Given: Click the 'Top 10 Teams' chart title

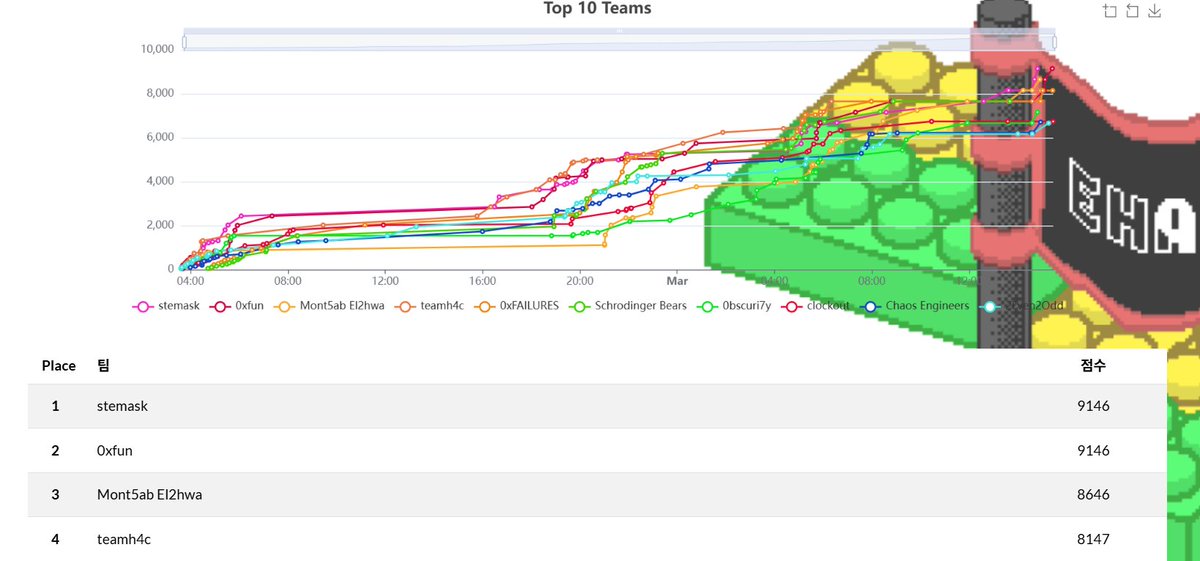Looking at the screenshot, I should pos(597,8).
